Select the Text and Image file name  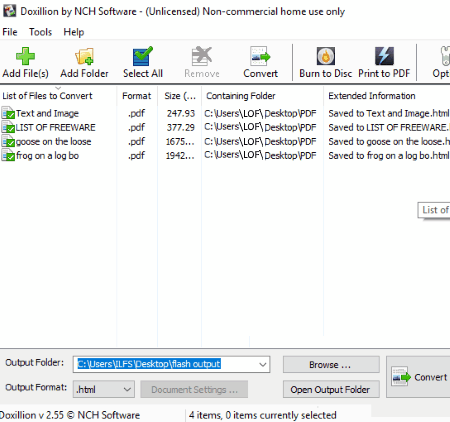[x=47, y=113]
